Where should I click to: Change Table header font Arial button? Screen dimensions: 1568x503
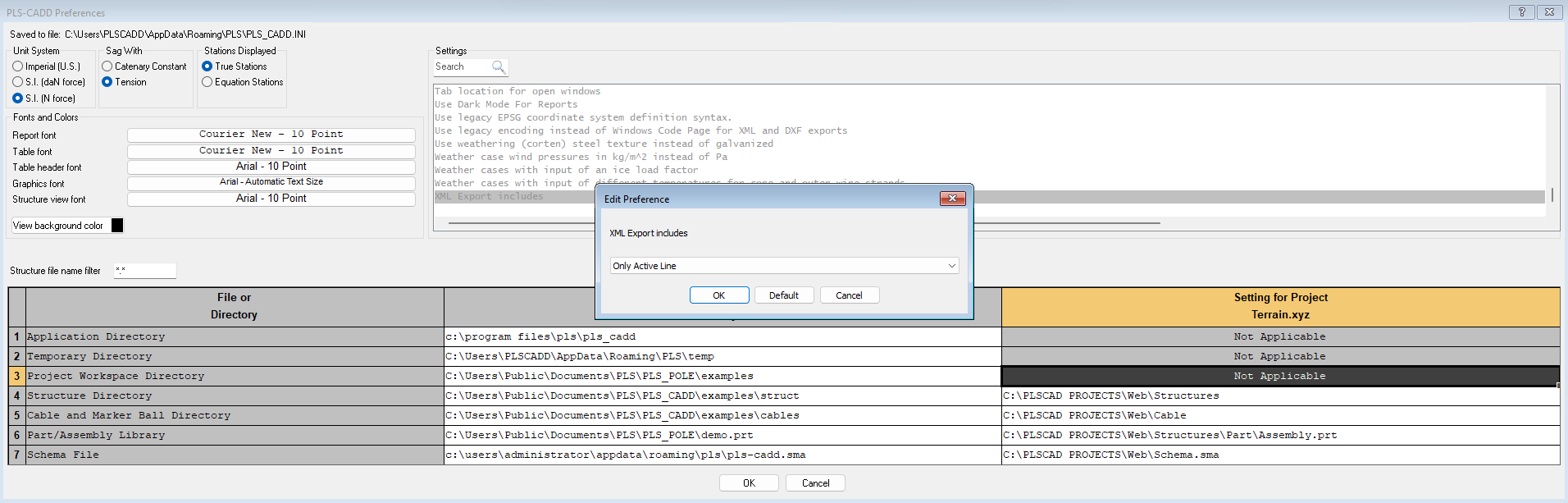pos(271,167)
